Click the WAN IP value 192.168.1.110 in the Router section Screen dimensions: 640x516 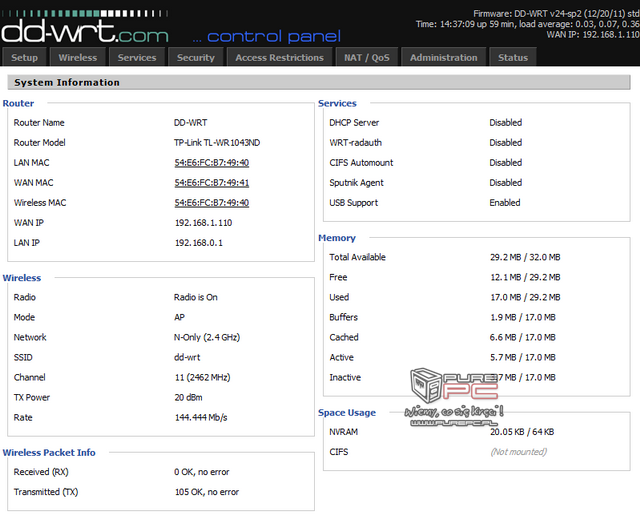click(x=203, y=222)
